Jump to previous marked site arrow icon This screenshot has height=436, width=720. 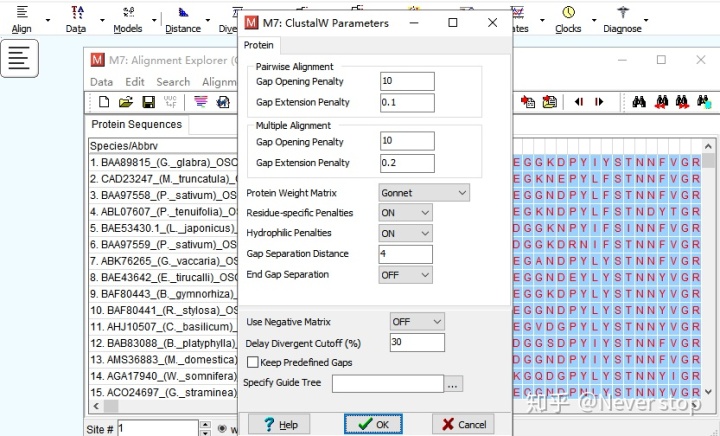coord(579,101)
